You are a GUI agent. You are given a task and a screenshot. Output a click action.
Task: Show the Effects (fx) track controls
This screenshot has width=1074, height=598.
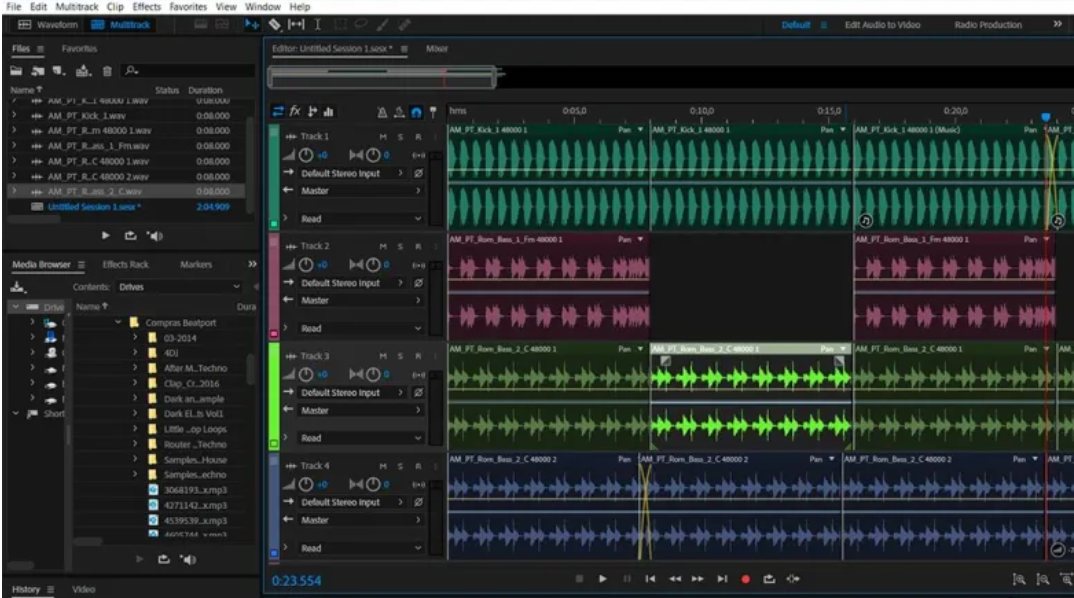click(x=296, y=111)
